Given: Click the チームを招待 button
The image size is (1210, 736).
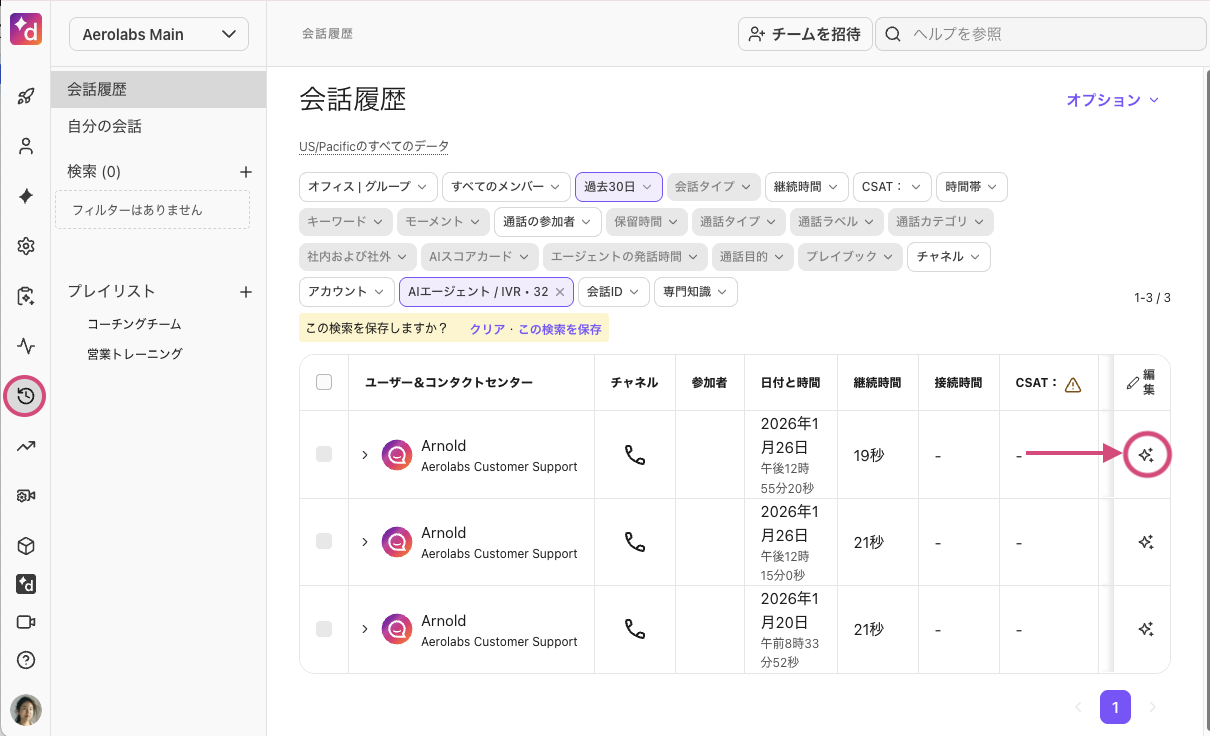Looking at the screenshot, I should point(805,33).
